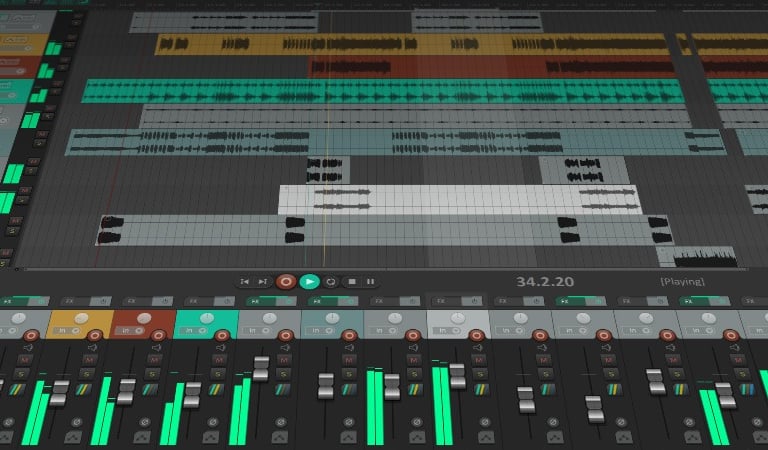
Task: Select the white audio clip in arrangement
Action: [460, 199]
